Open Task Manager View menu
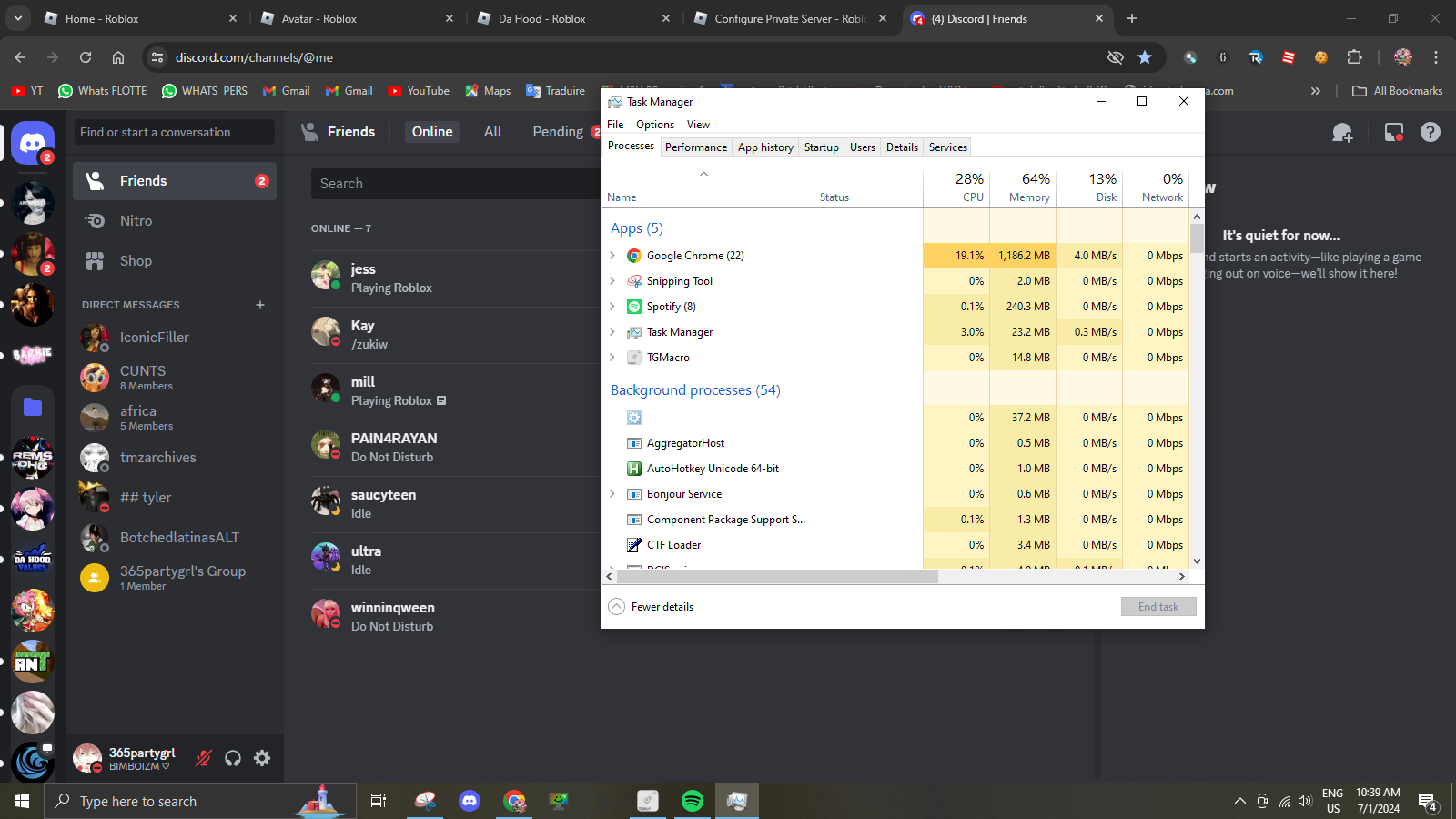 tap(698, 125)
